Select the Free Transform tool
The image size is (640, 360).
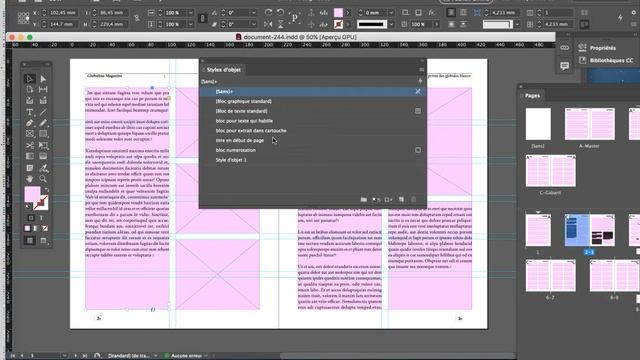pos(43,145)
